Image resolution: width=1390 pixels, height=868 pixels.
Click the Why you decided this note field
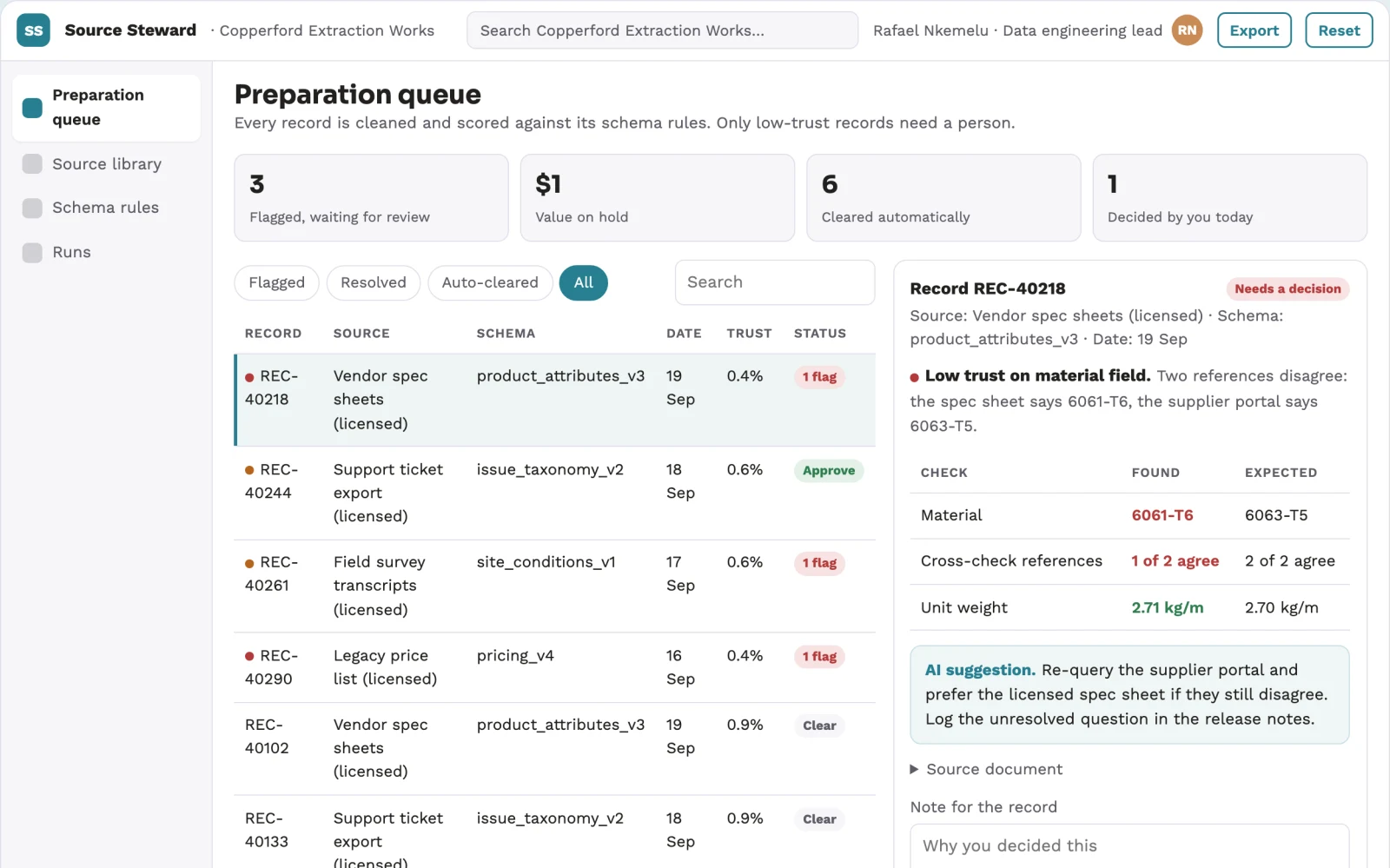click(x=1129, y=845)
